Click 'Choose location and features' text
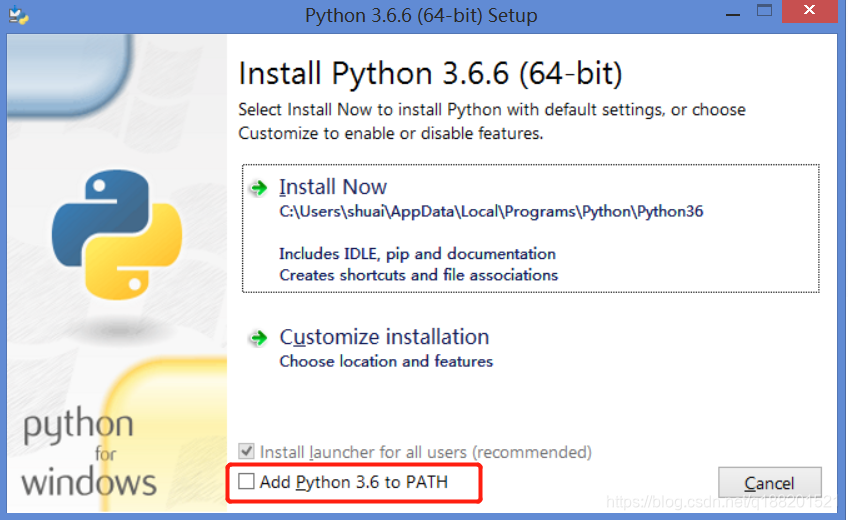 (x=386, y=361)
